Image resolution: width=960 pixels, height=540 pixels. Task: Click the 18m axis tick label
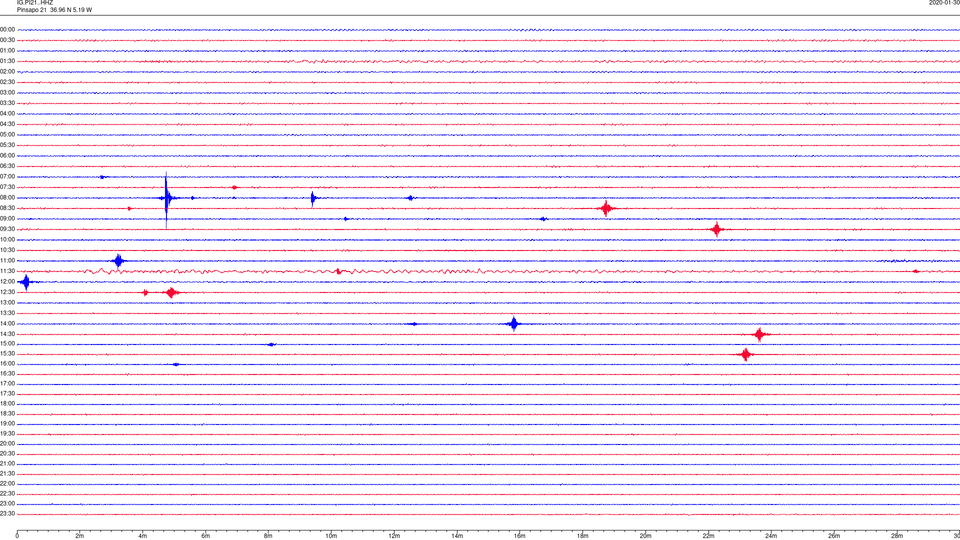tap(582, 536)
